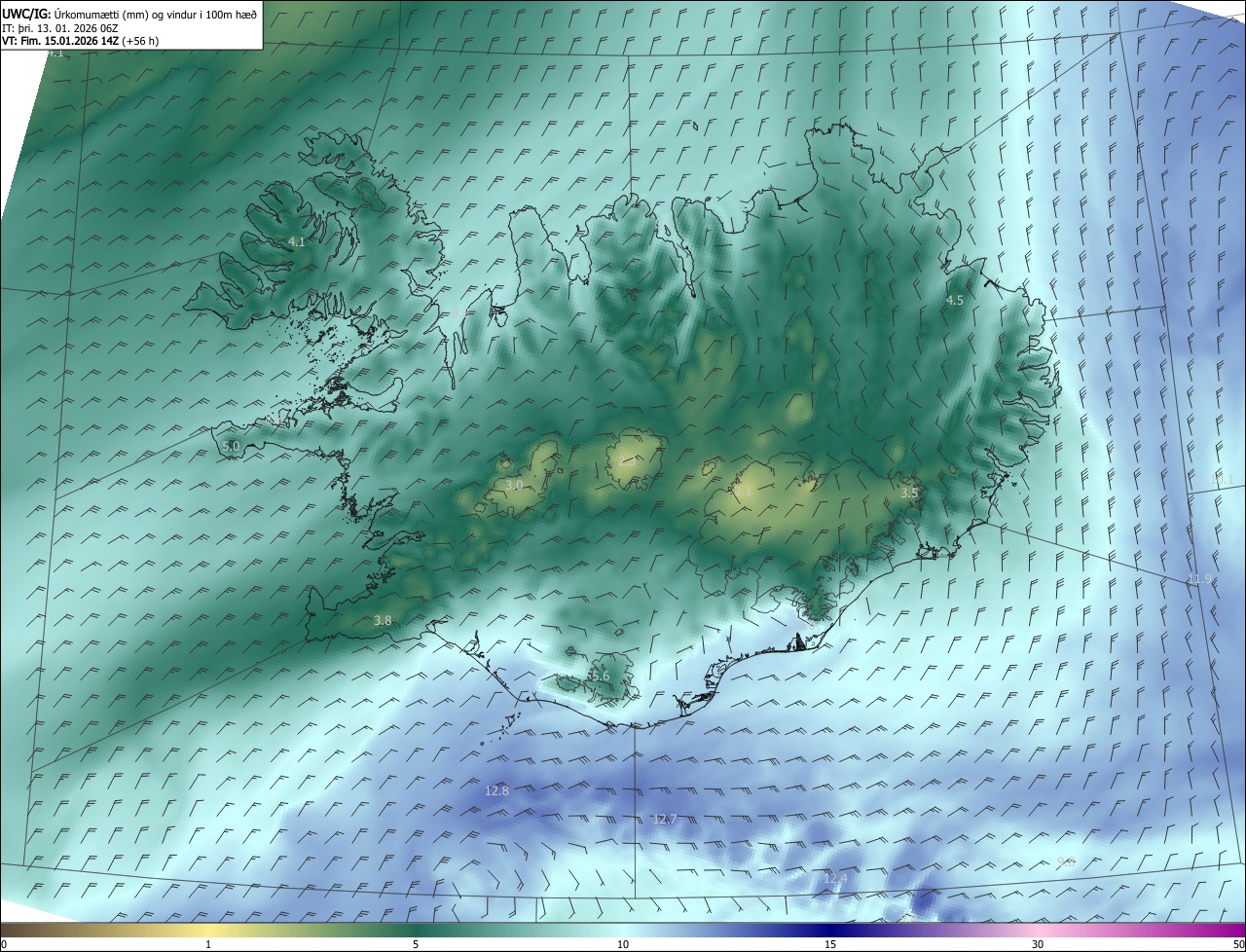Viewport: 1246px width, 952px height.
Task: Click the colorbar label 10
Action: tap(623, 944)
